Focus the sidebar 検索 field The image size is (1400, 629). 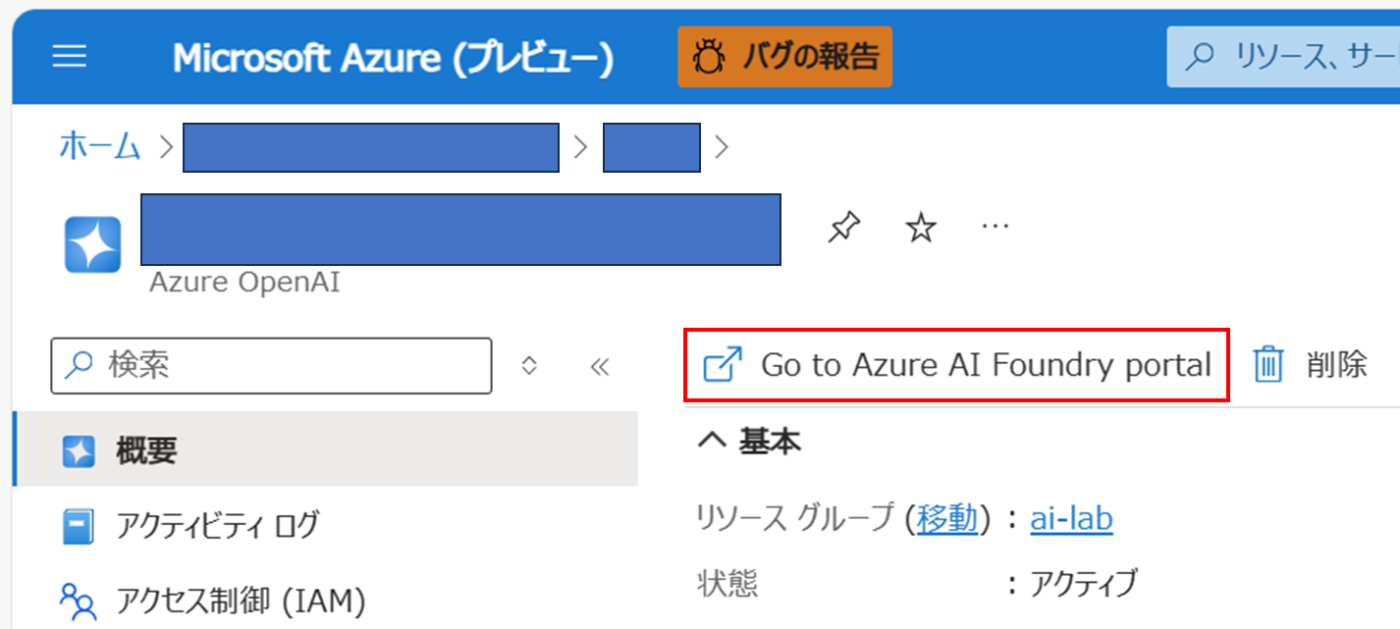271,366
